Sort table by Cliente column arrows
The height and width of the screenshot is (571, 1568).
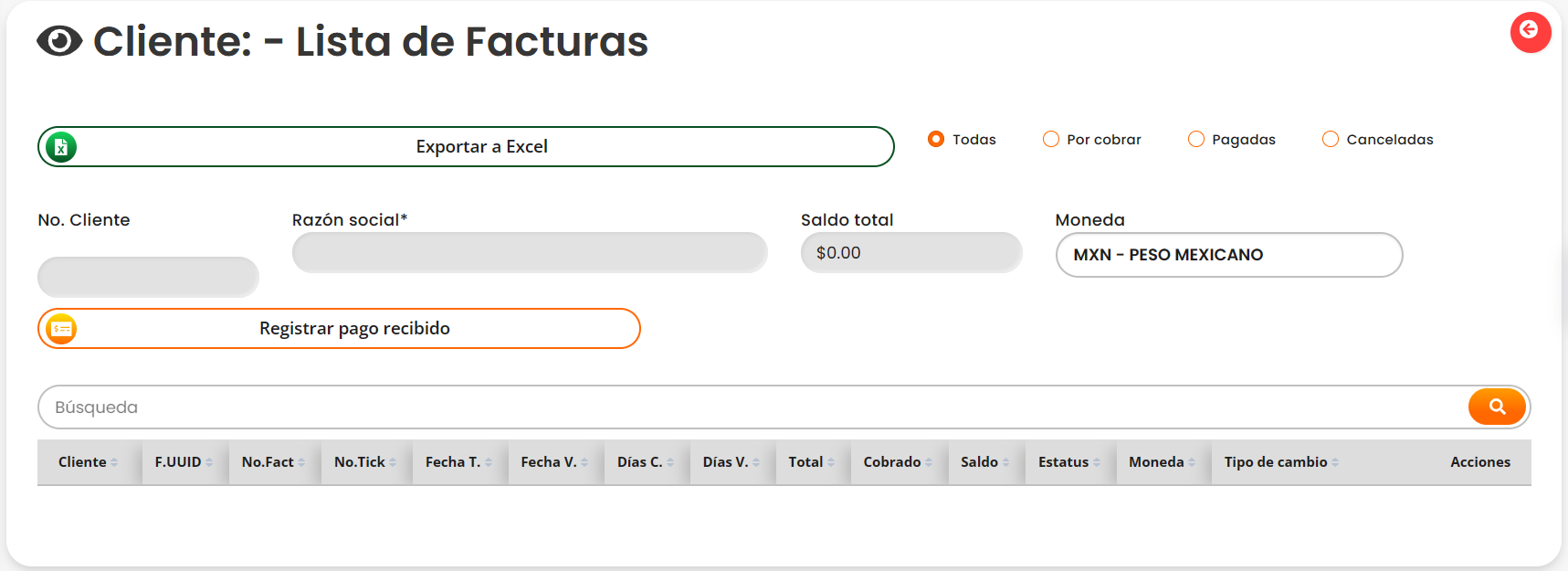tap(114, 462)
